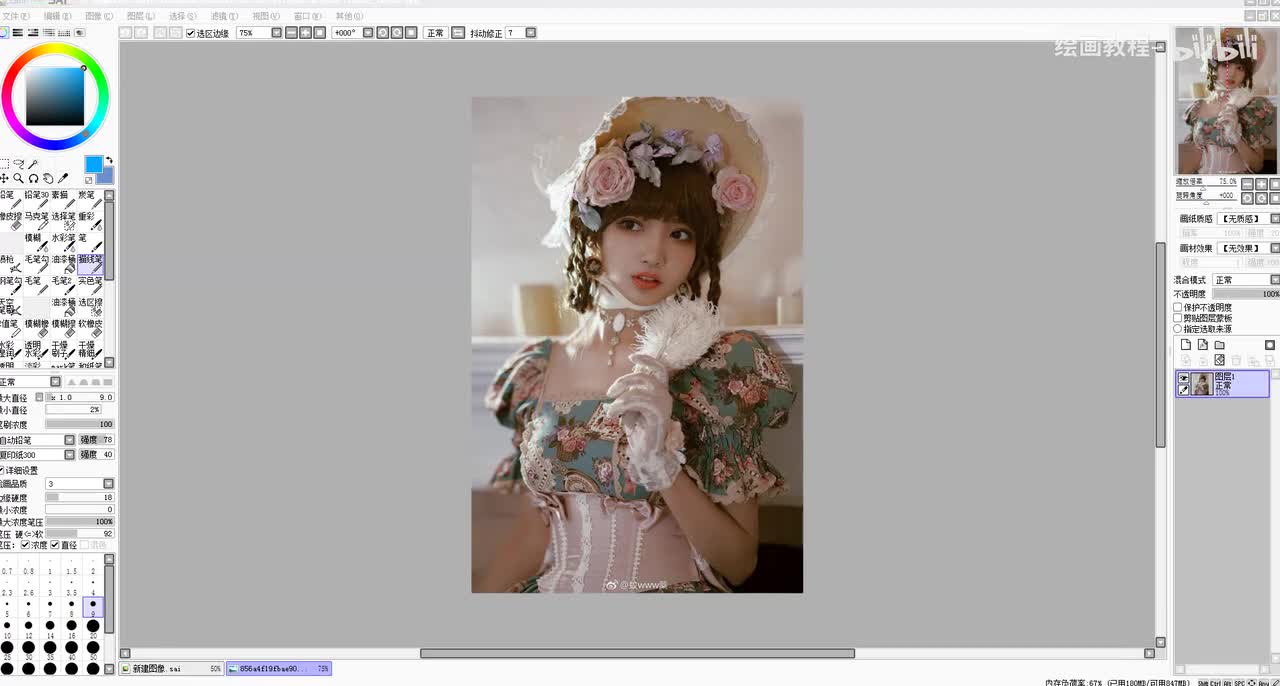Open the 编辑 menu
This screenshot has height=686, width=1280.
[57, 16]
